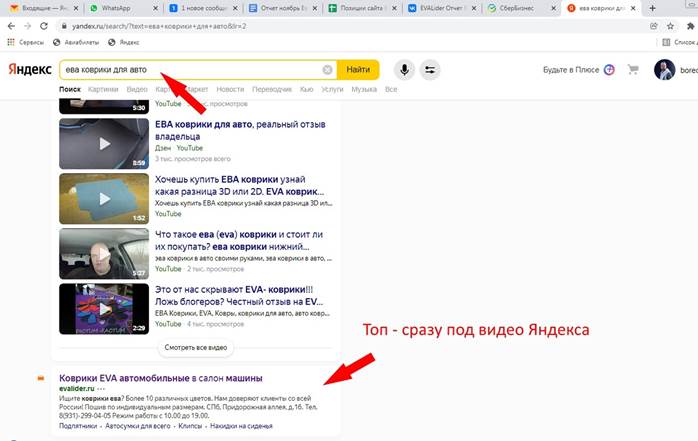Switch to the Входящие mail browser tab
This screenshot has width=698, height=441.
pos(42,8)
